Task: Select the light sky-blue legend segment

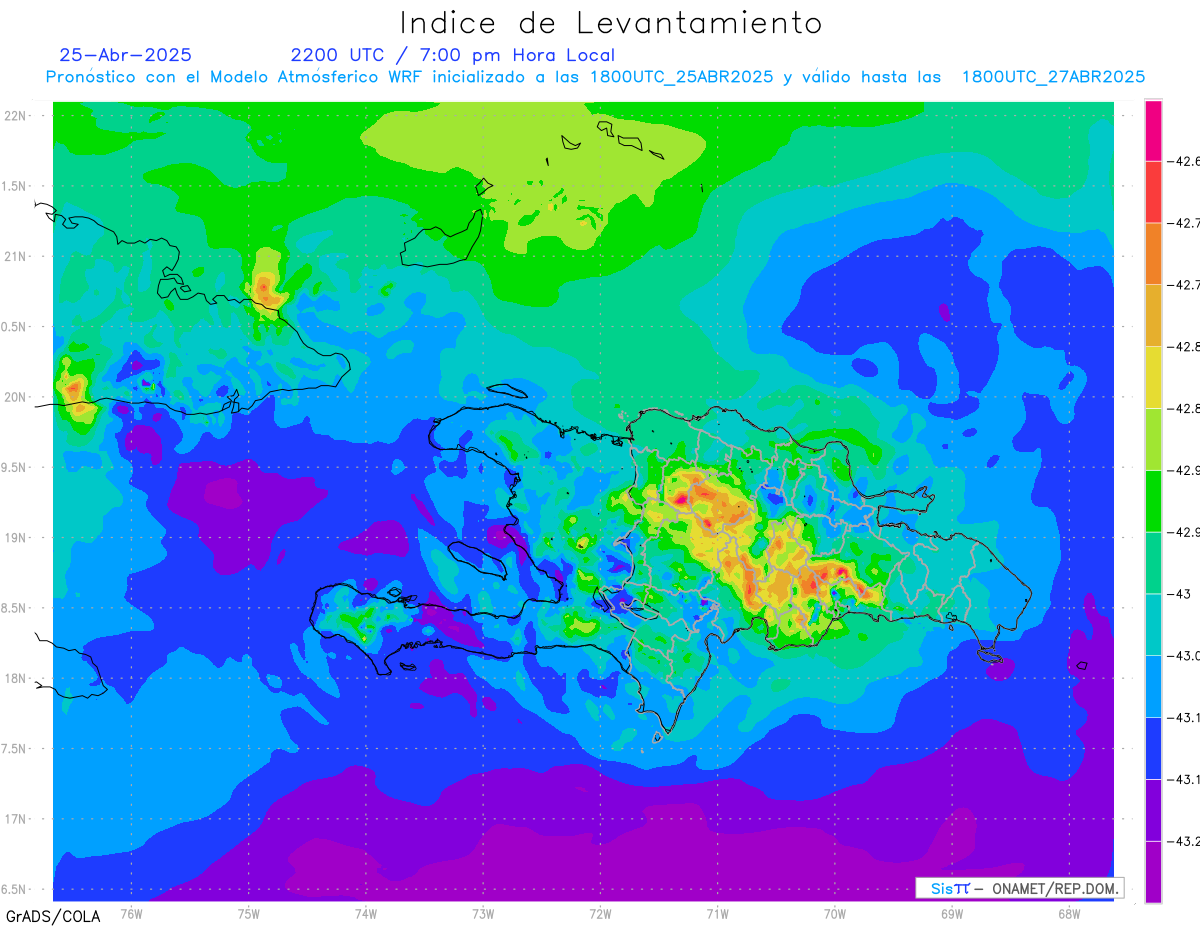Action: 1153,687
